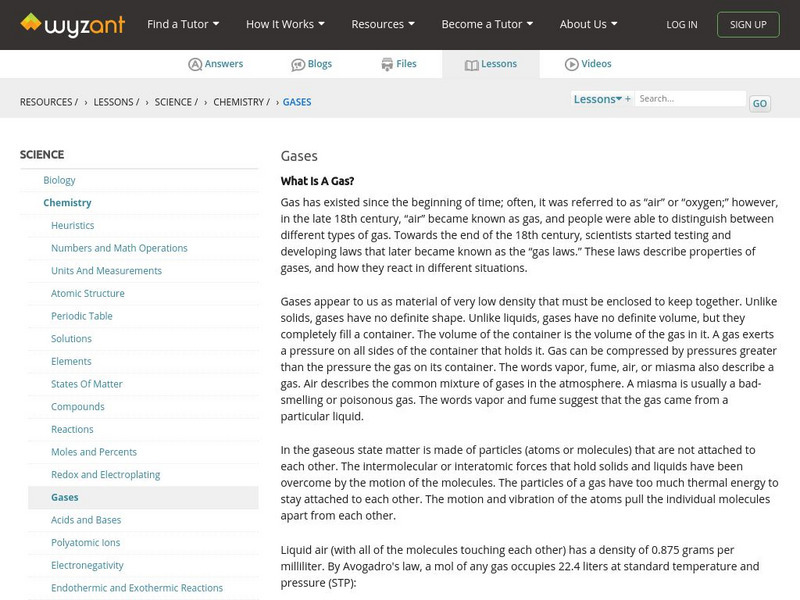This screenshot has height=600, width=800.
Task: Click the Log In link
Action: 682,24
